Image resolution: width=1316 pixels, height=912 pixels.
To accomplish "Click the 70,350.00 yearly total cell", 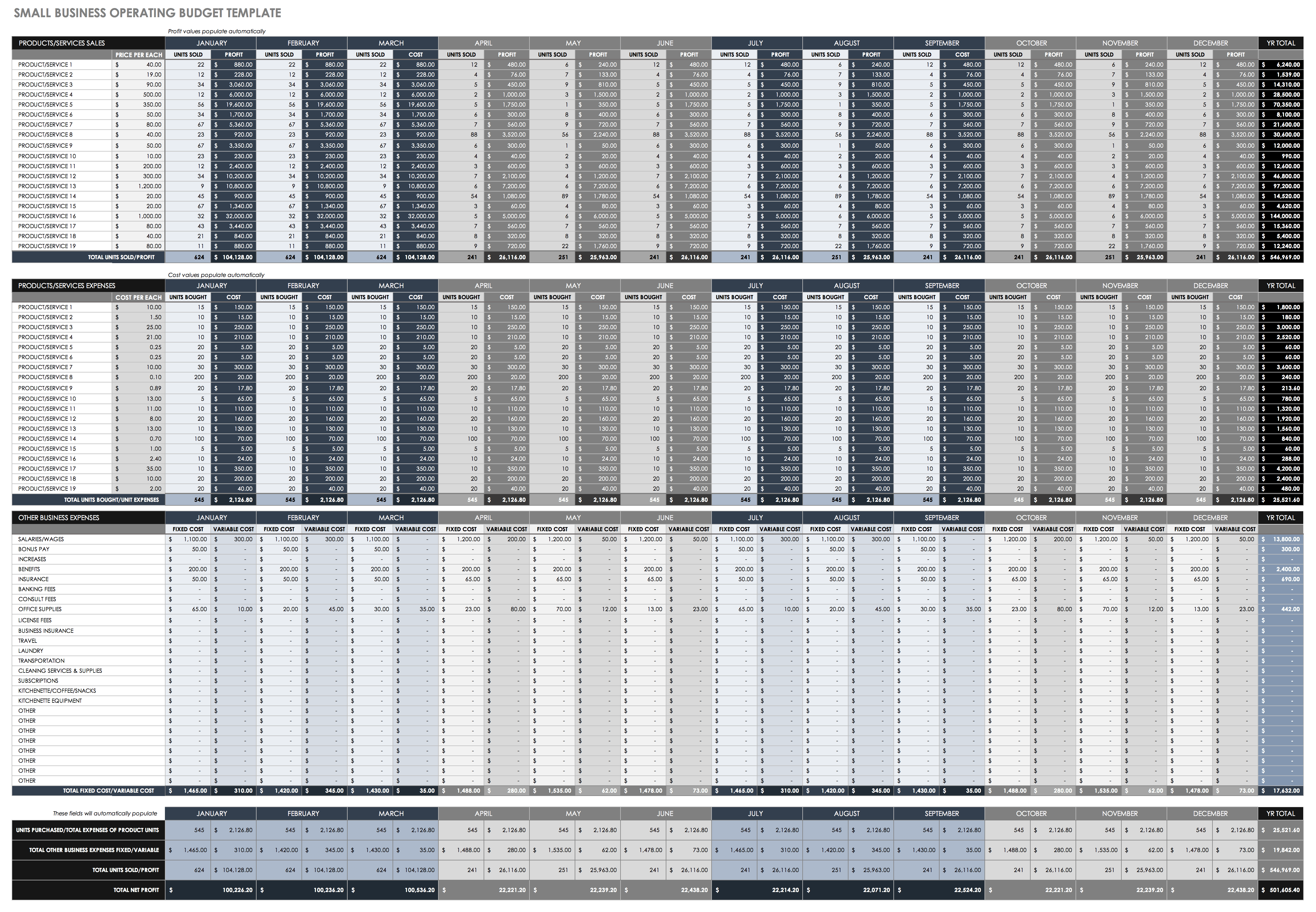I will (x=1280, y=105).
